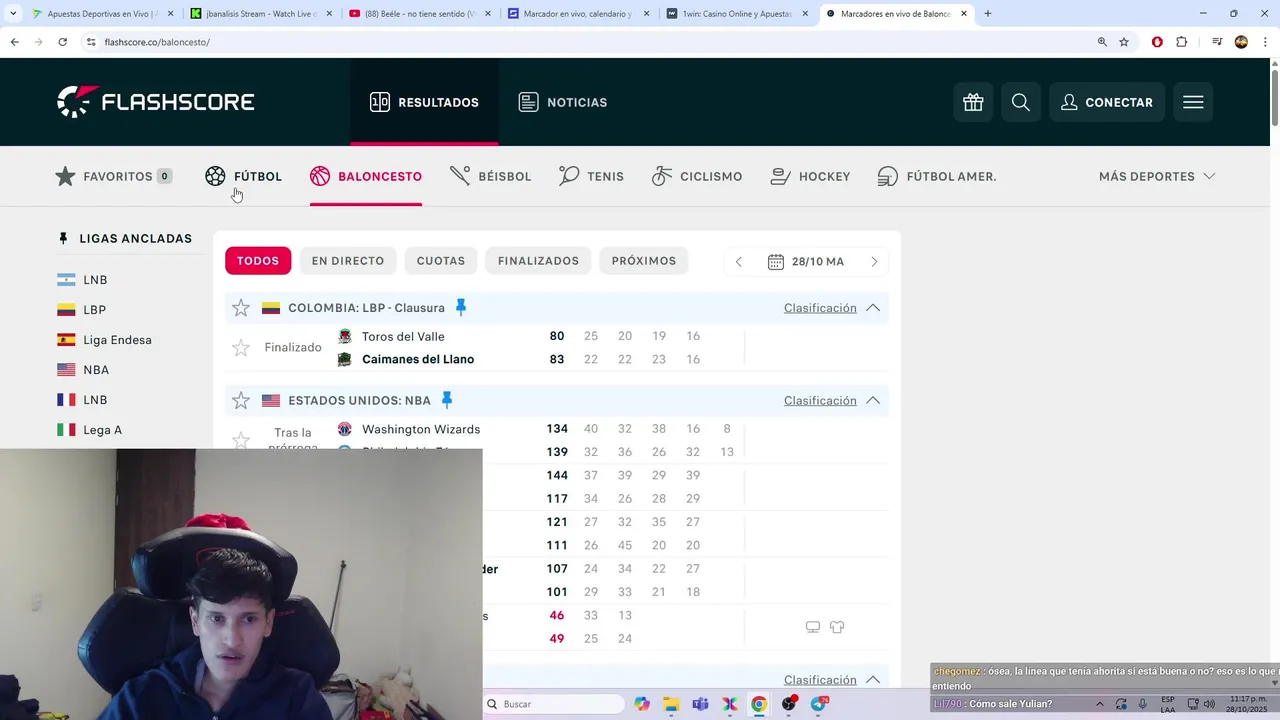This screenshot has height=720, width=1280.
Task: Favorite the Estados Unidos NBA league star
Action: (x=241, y=401)
